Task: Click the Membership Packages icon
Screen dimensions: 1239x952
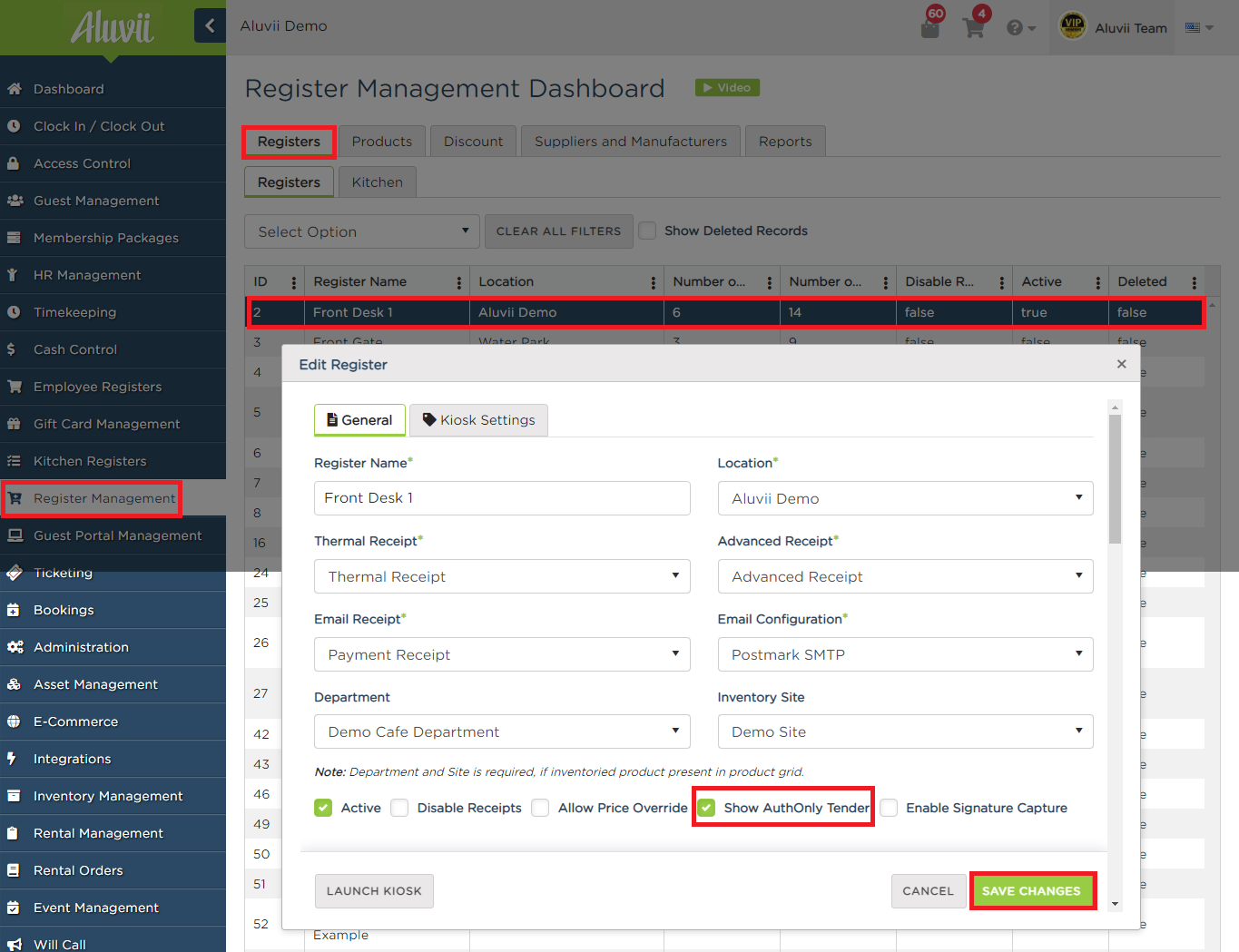Action: tap(15, 238)
